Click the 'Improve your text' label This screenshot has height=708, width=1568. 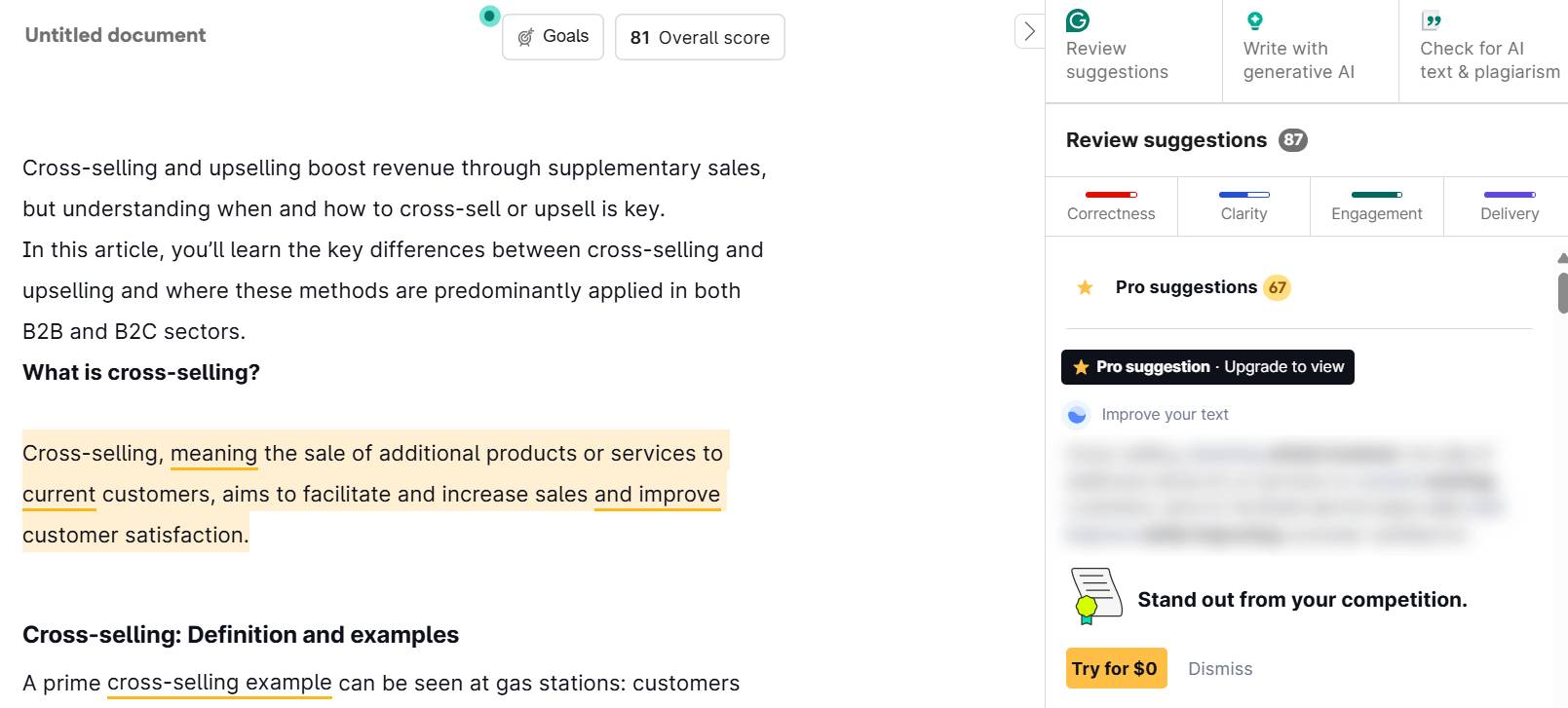coord(1165,415)
